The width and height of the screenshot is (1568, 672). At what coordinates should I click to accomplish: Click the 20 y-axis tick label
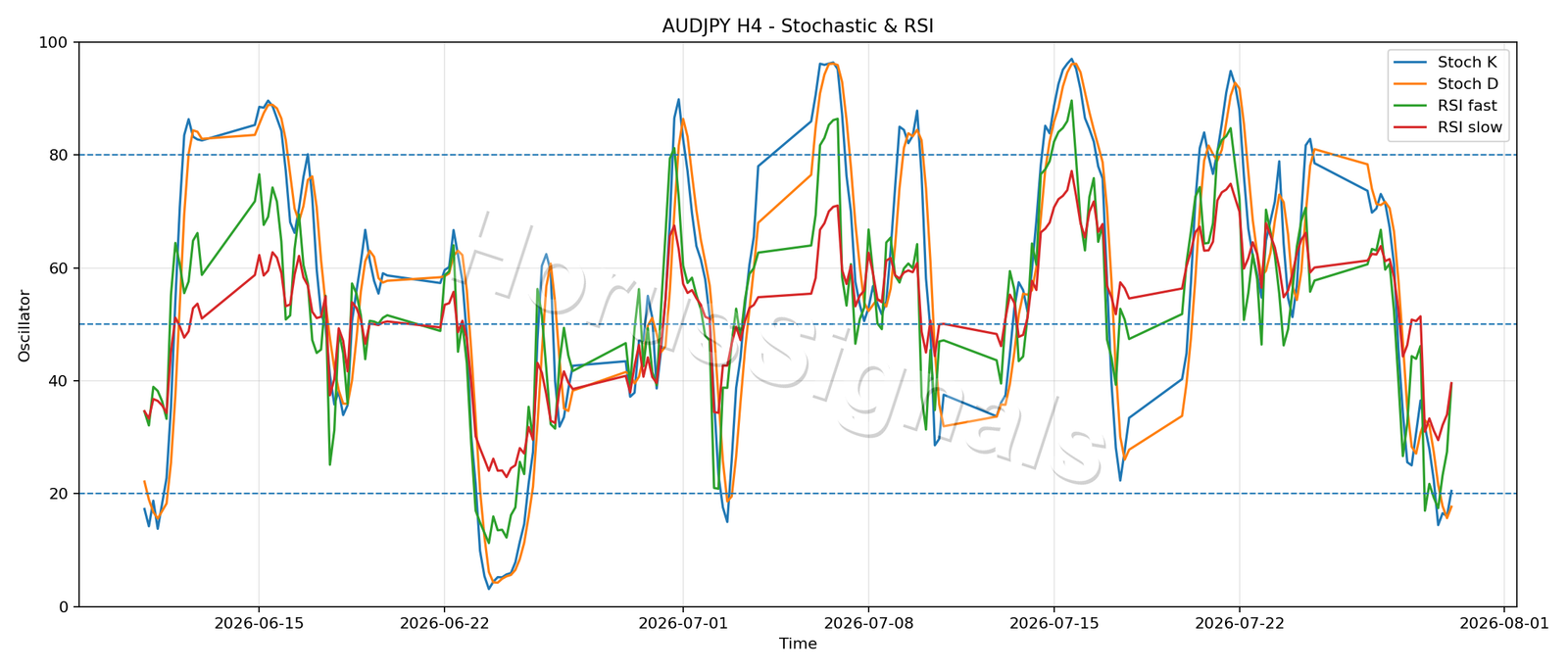pyautogui.click(x=60, y=494)
